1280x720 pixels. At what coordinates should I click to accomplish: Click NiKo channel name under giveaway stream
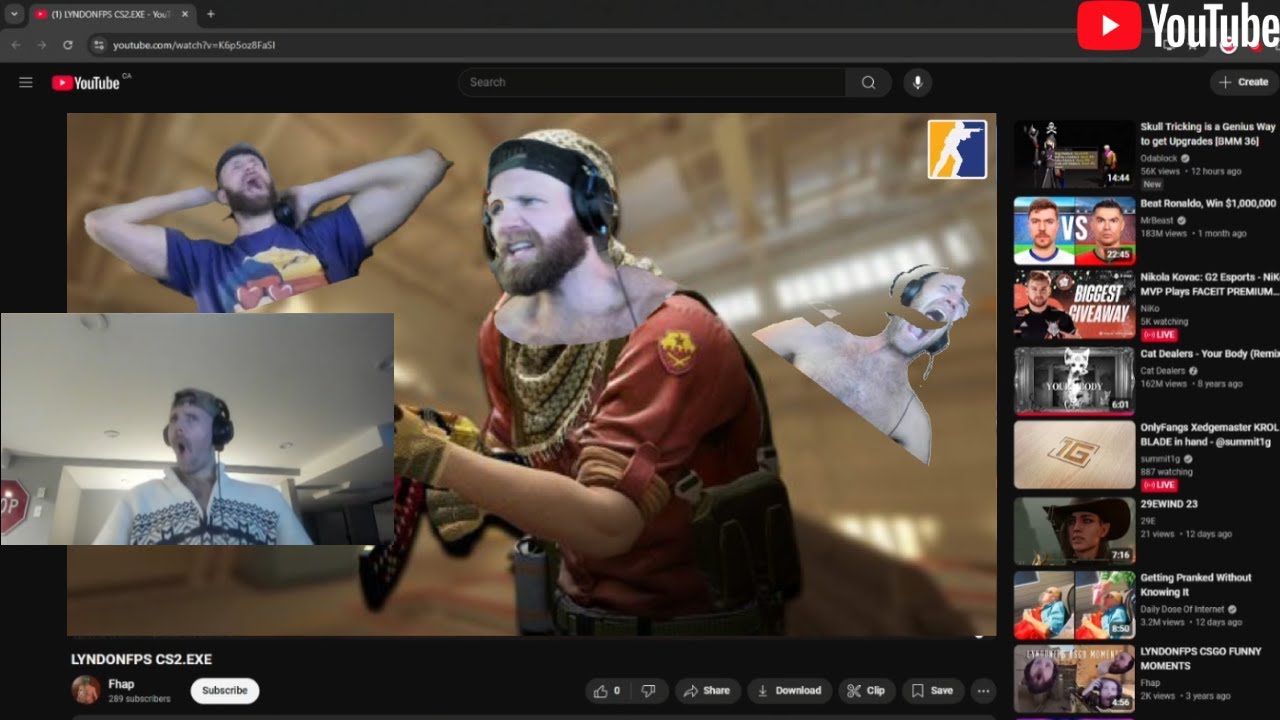pos(1151,308)
